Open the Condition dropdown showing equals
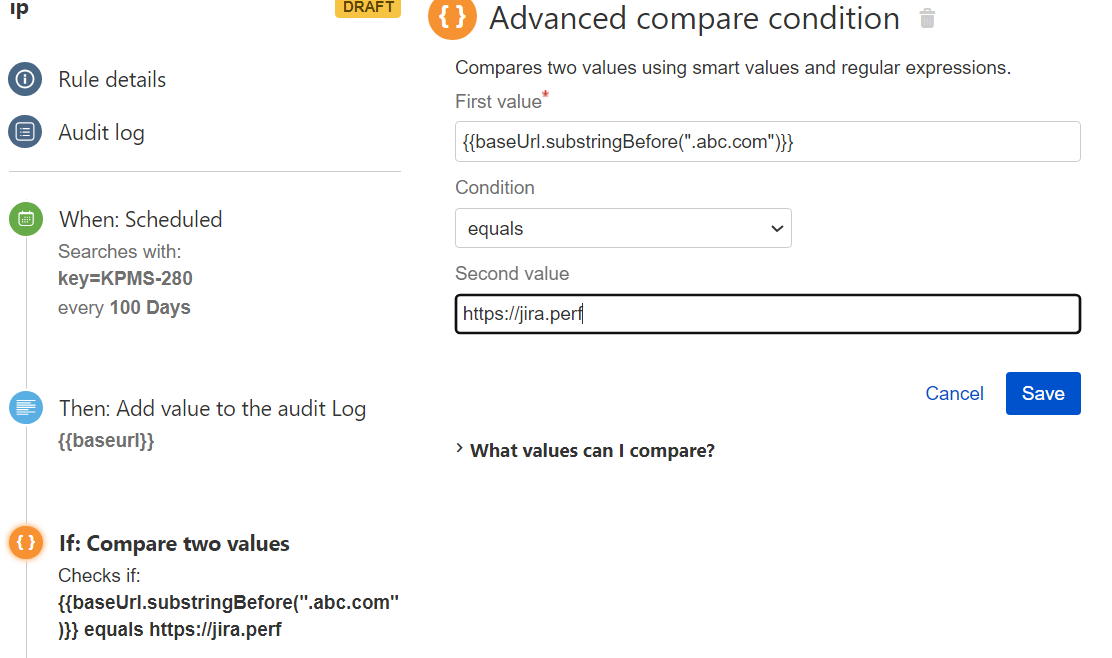Image resolution: width=1112 pixels, height=658 pixels. (x=623, y=228)
